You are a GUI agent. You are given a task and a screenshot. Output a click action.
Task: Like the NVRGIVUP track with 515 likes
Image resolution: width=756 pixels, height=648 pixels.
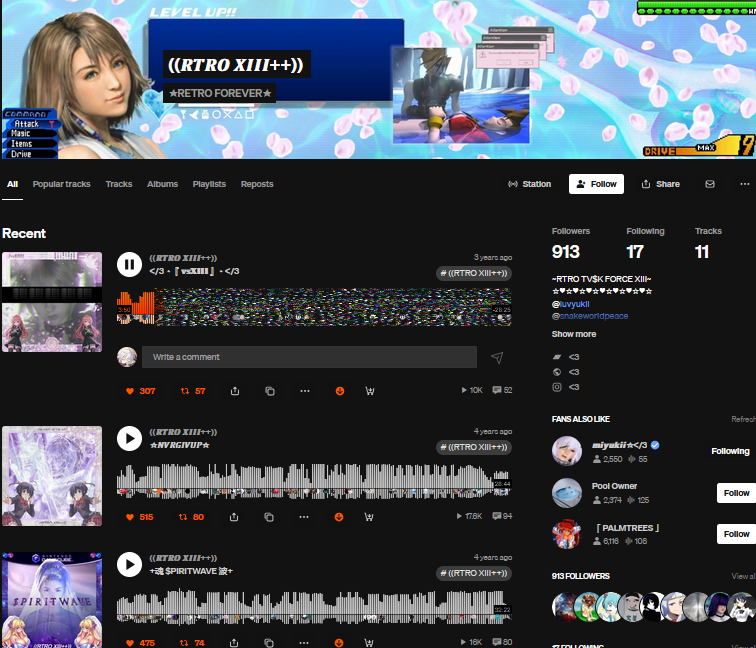pyautogui.click(x=139, y=517)
